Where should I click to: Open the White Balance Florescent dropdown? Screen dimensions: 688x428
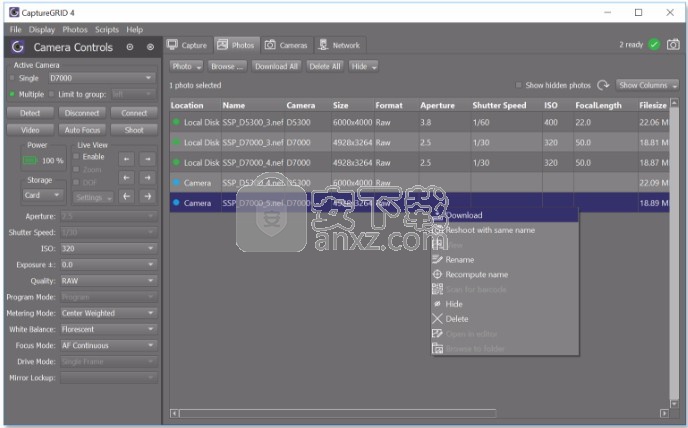108,329
